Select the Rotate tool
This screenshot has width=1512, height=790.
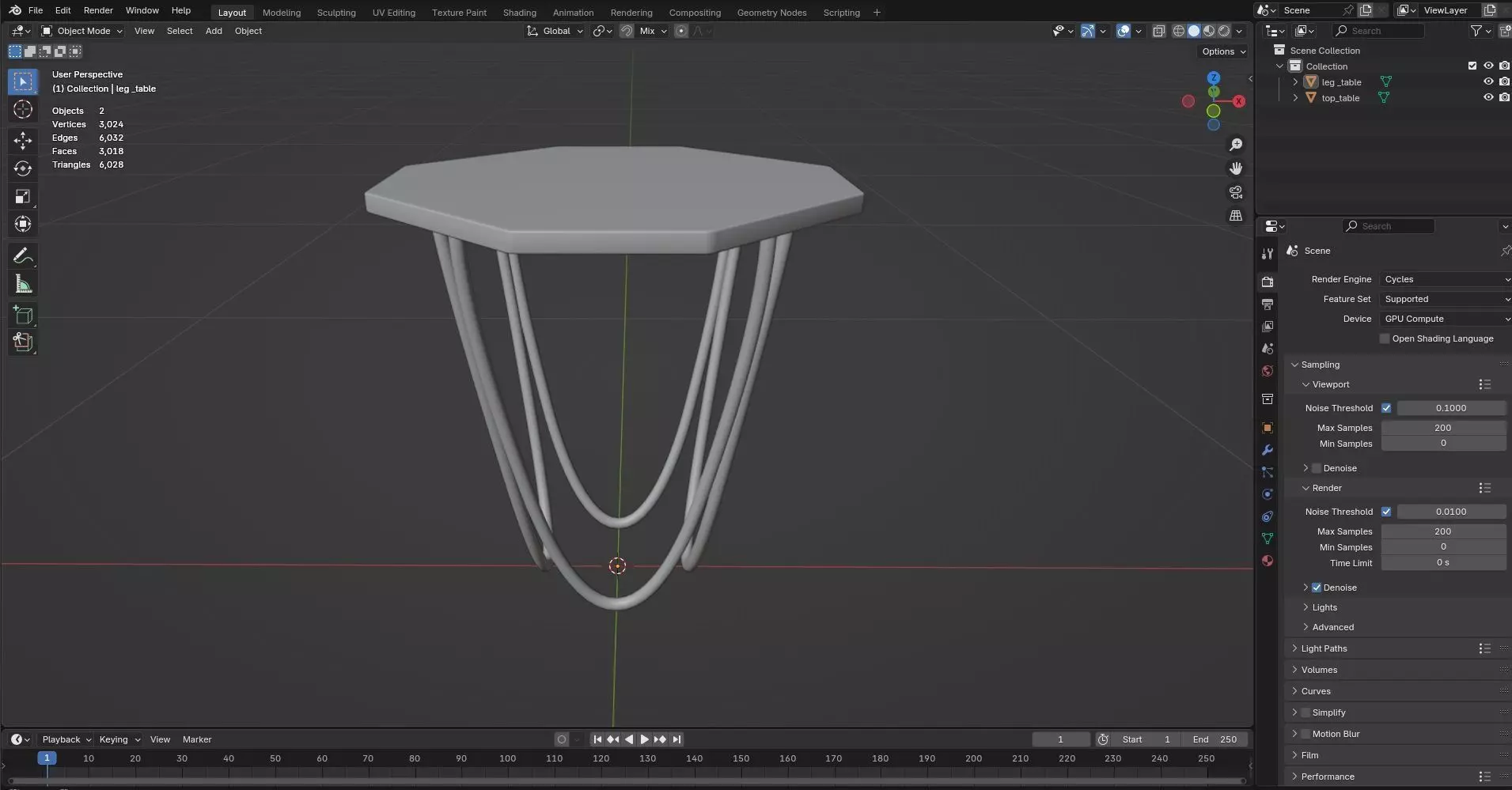[23, 168]
